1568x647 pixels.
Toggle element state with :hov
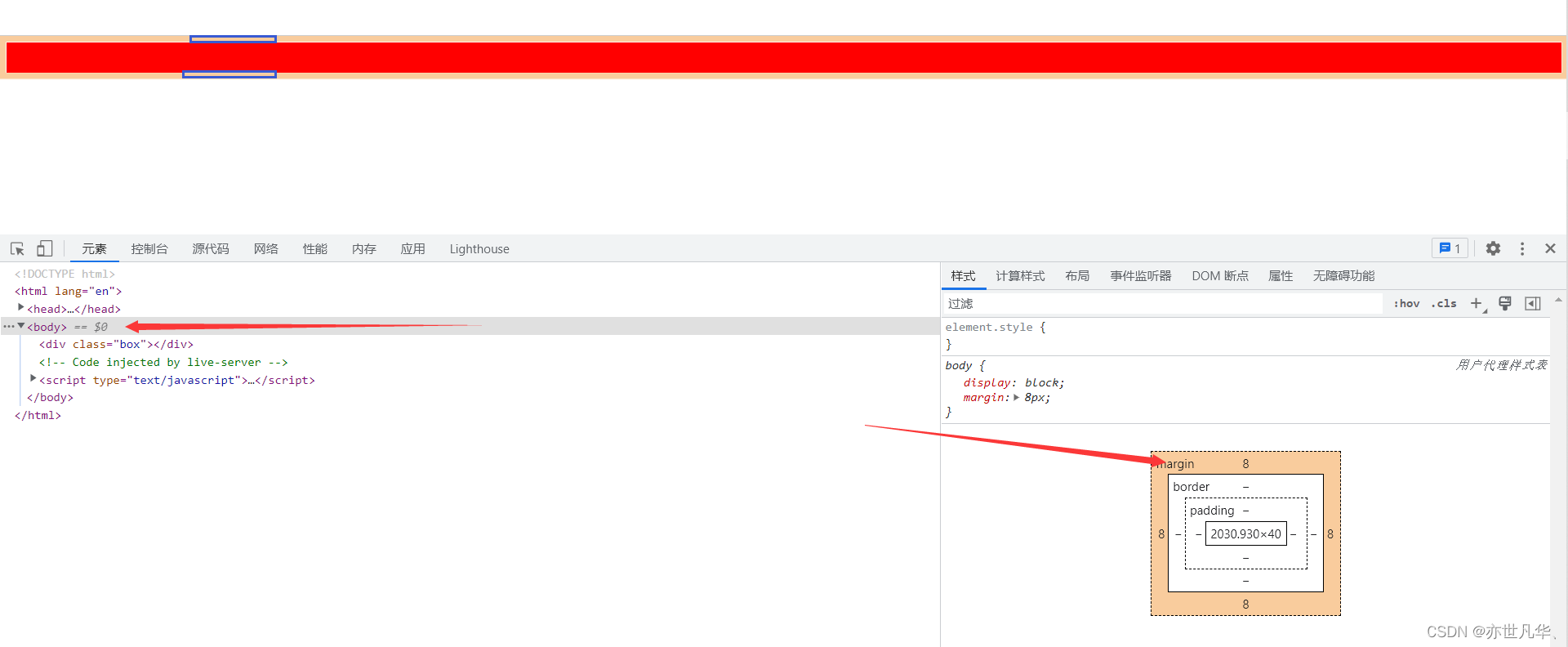point(1406,303)
